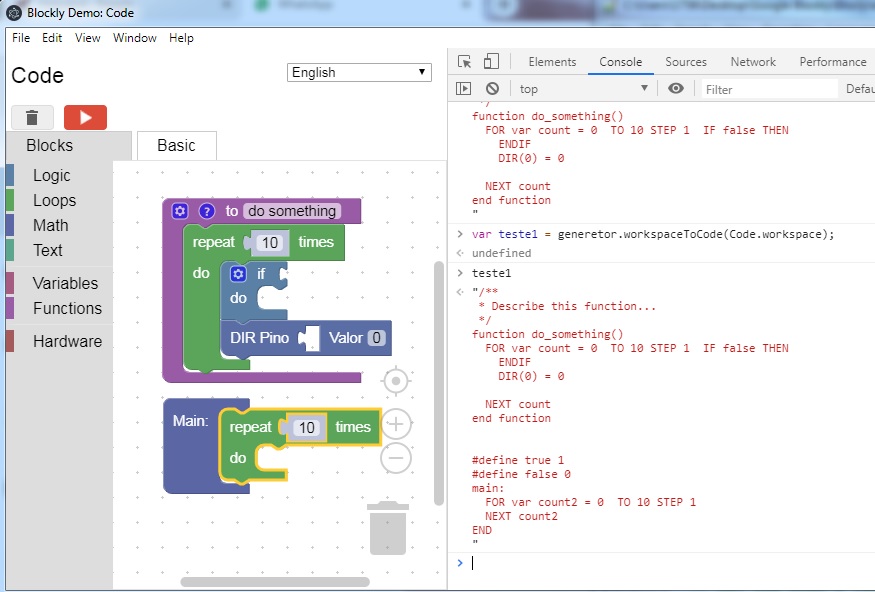Open the Window menu
This screenshot has width=875, height=592.
click(x=134, y=38)
